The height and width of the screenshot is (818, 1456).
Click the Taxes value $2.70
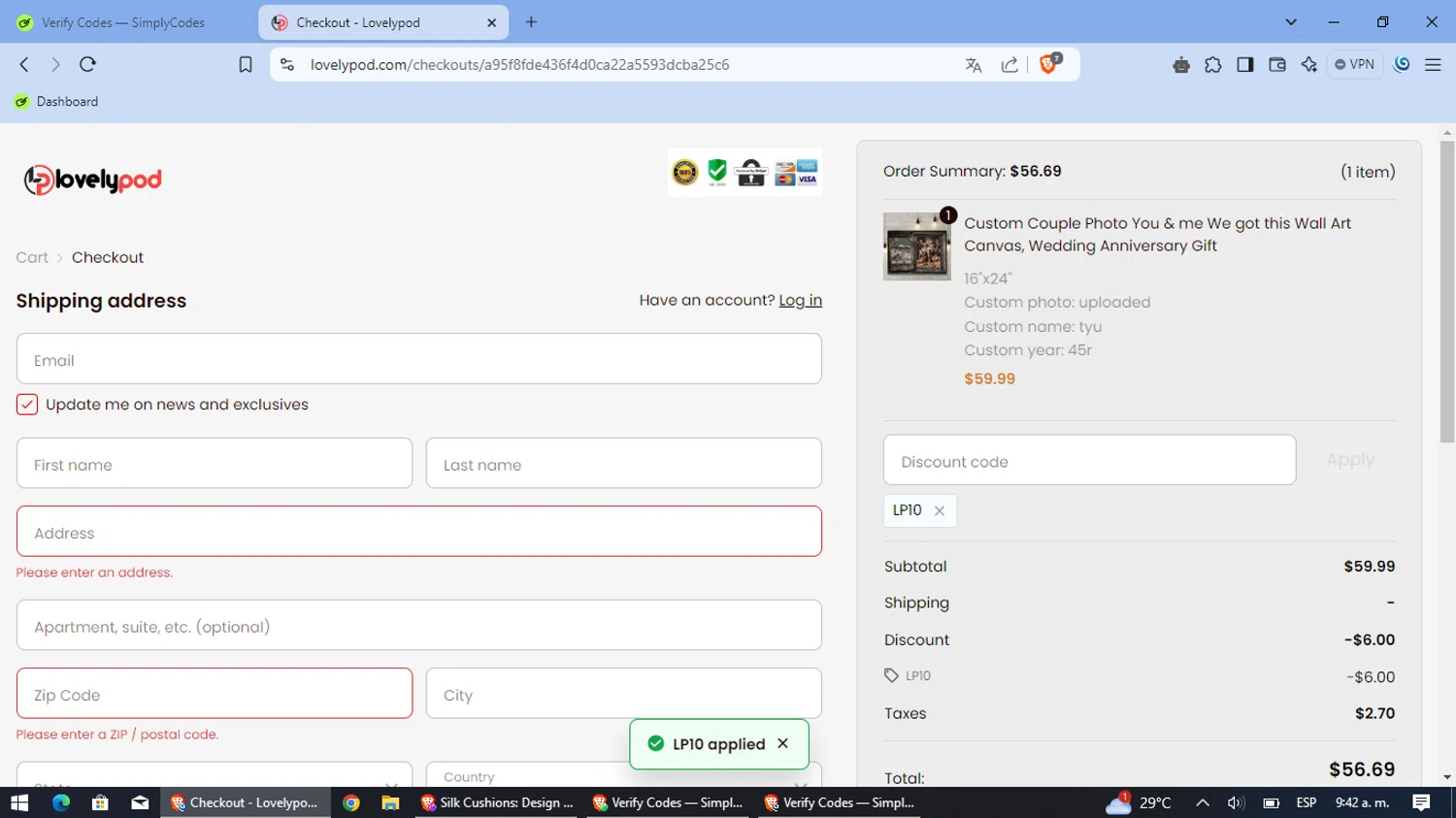[1374, 713]
